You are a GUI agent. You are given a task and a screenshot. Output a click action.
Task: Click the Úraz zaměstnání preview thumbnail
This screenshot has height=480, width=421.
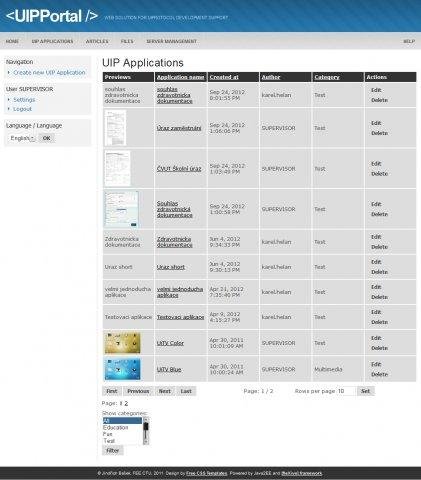115,128
